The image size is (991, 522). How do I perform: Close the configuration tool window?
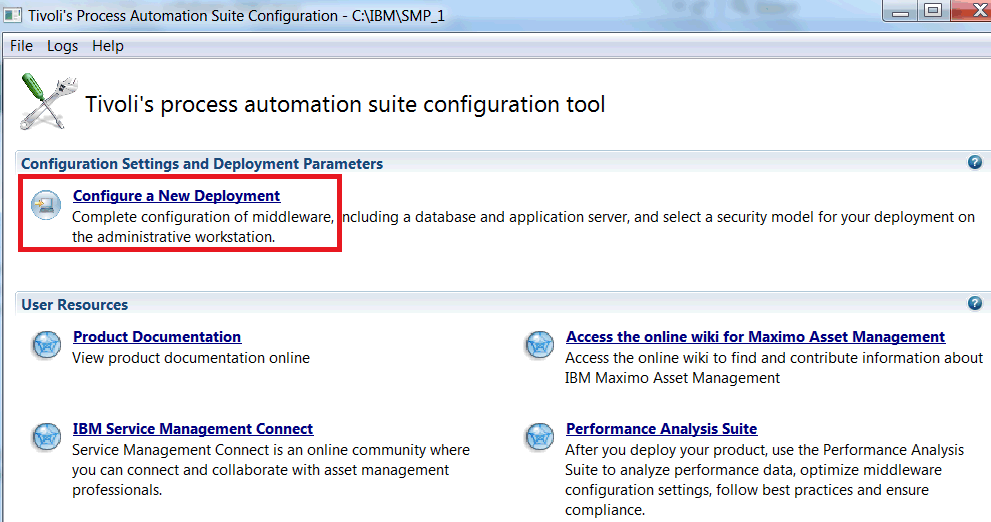point(973,11)
